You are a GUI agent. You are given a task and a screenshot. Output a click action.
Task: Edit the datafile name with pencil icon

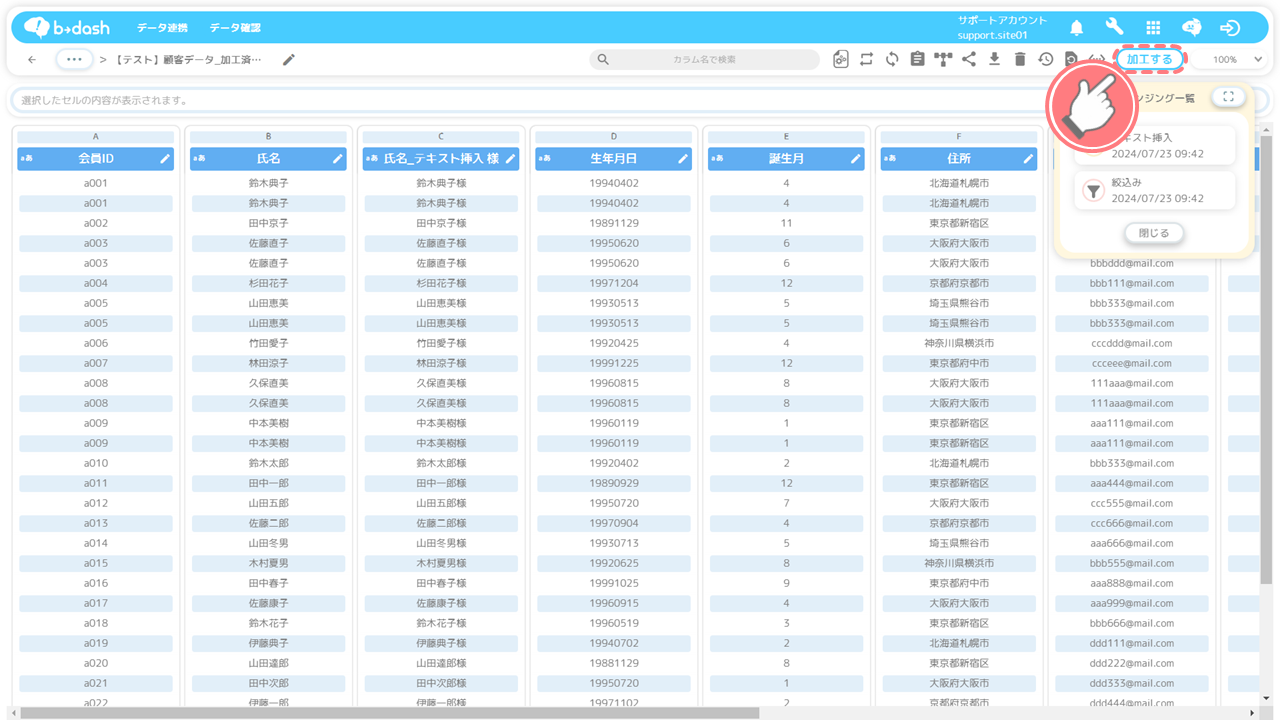[x=288, y=60]
